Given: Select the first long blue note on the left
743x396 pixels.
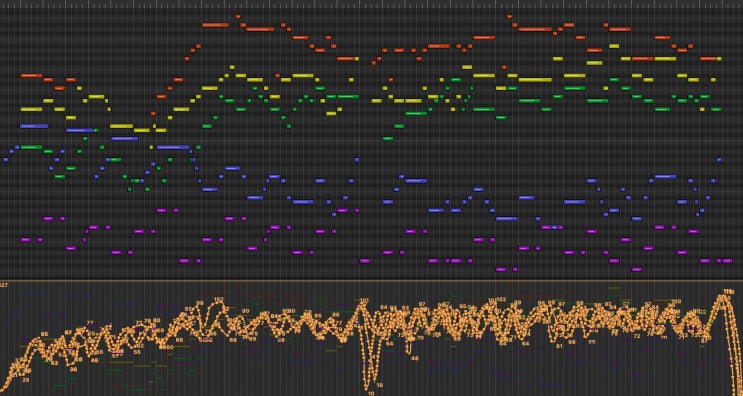Looking at the screenshot, I should [x=34, y=126].
